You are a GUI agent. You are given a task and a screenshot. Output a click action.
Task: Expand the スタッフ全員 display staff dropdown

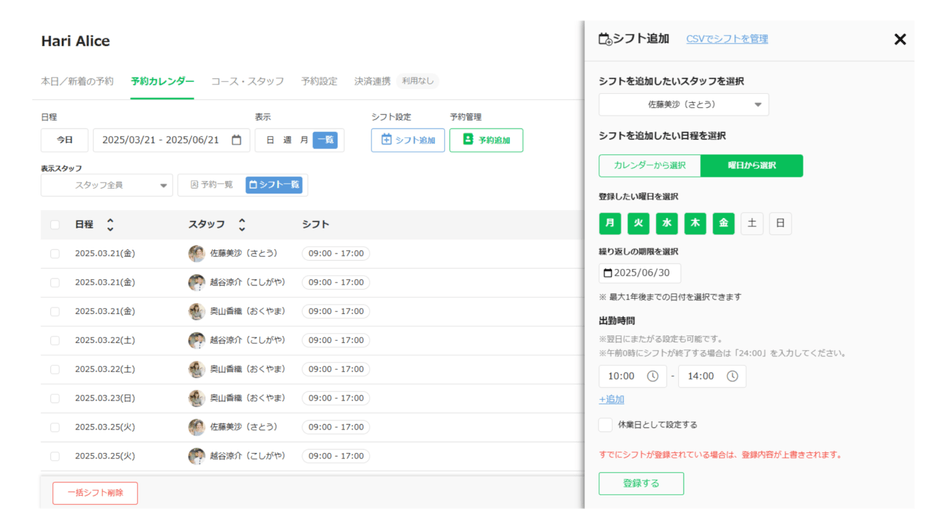click(107, 185)
